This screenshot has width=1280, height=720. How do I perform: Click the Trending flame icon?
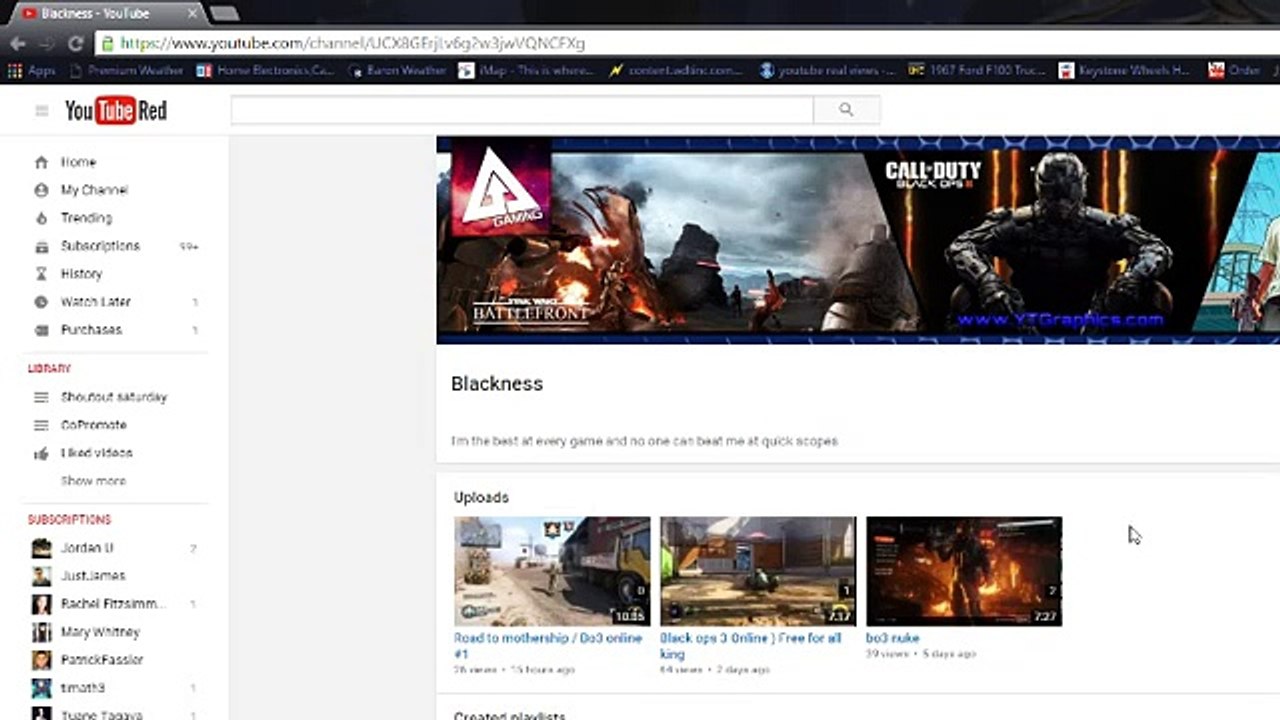41,218
